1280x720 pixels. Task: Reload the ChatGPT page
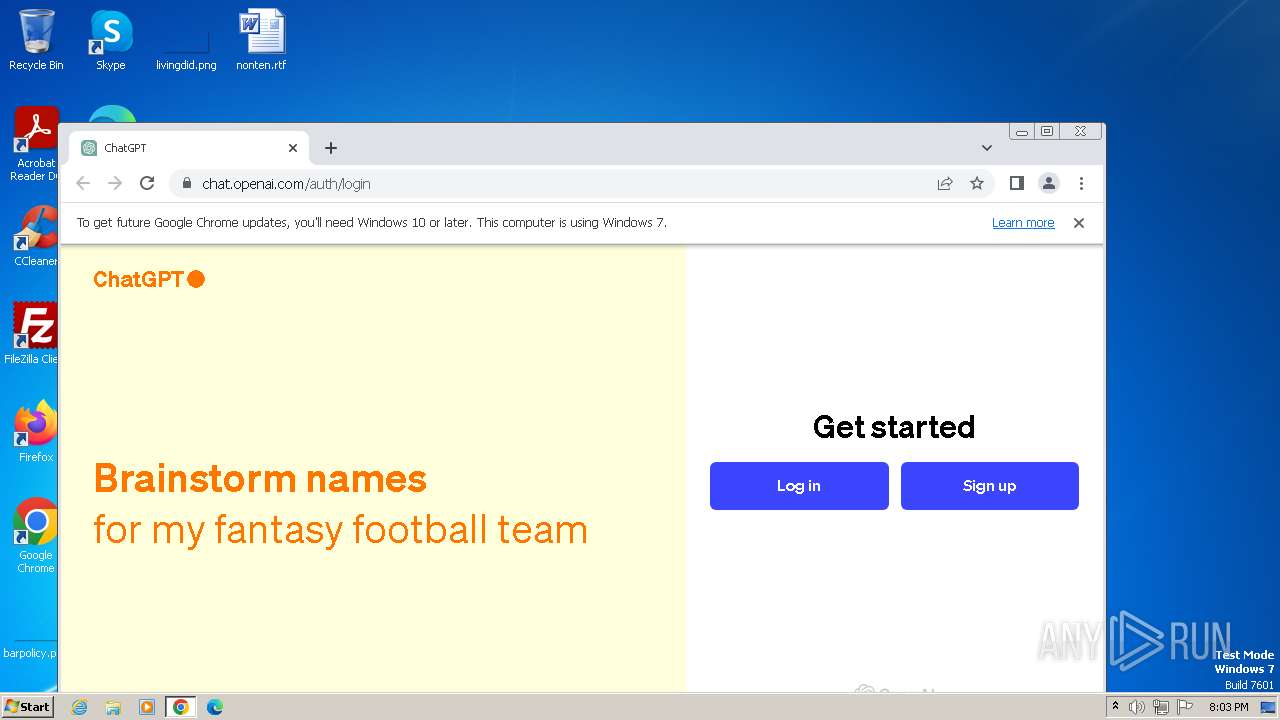coord(147,183)
